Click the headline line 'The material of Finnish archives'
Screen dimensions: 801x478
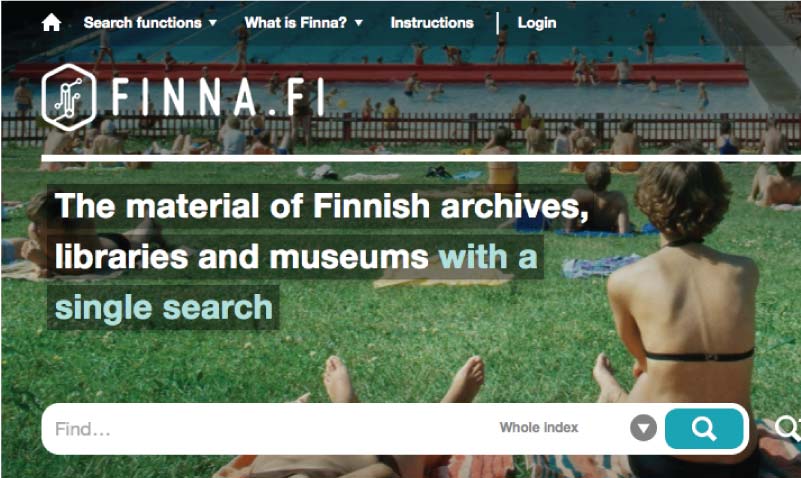(322, 206)
